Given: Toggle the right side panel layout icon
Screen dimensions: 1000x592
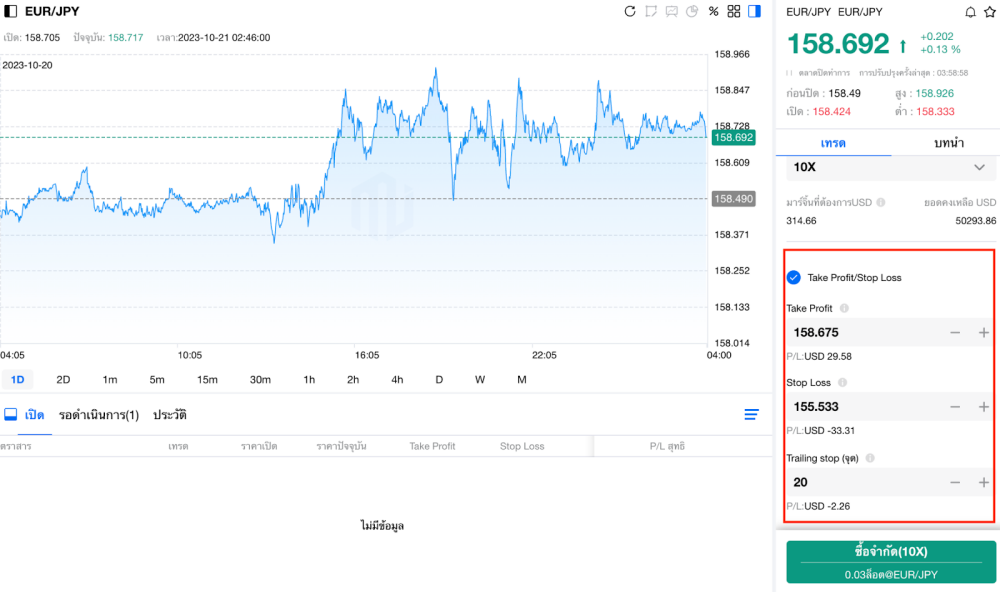Looking at the screenshot, I should pyautogui.click(x=754, y=12).
